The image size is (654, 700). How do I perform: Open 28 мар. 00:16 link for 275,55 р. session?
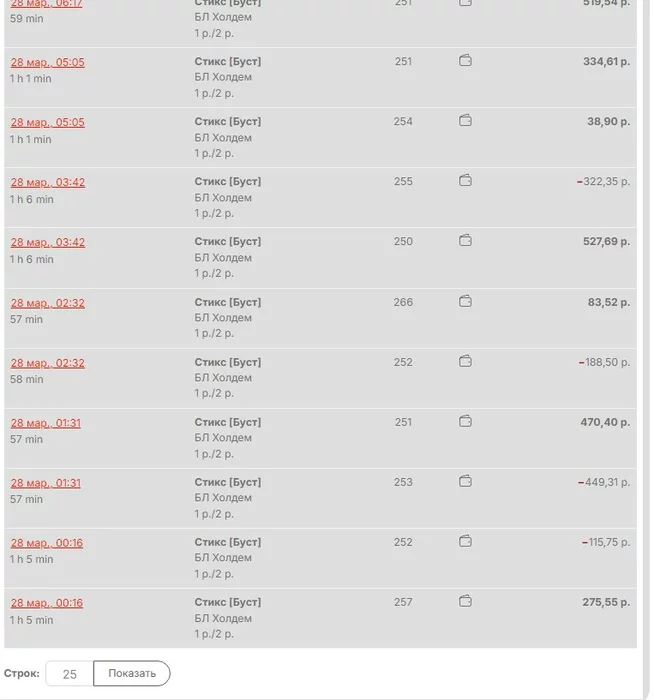46,603
